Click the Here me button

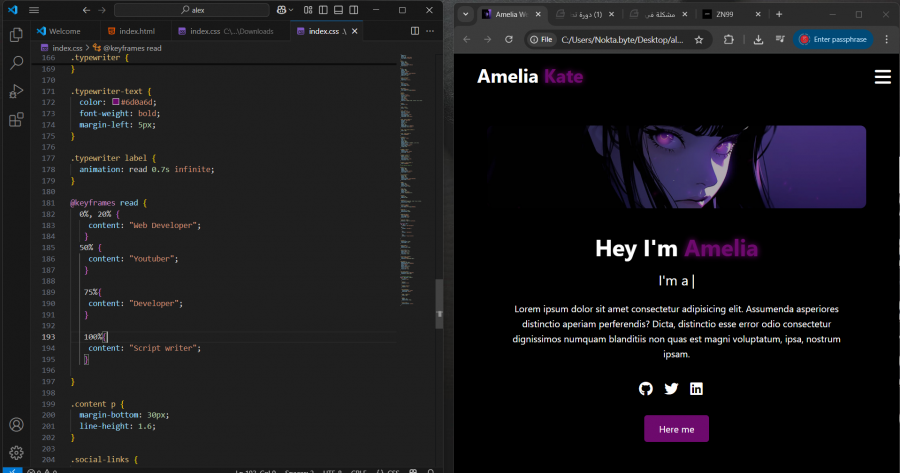[x=676, y=429]
